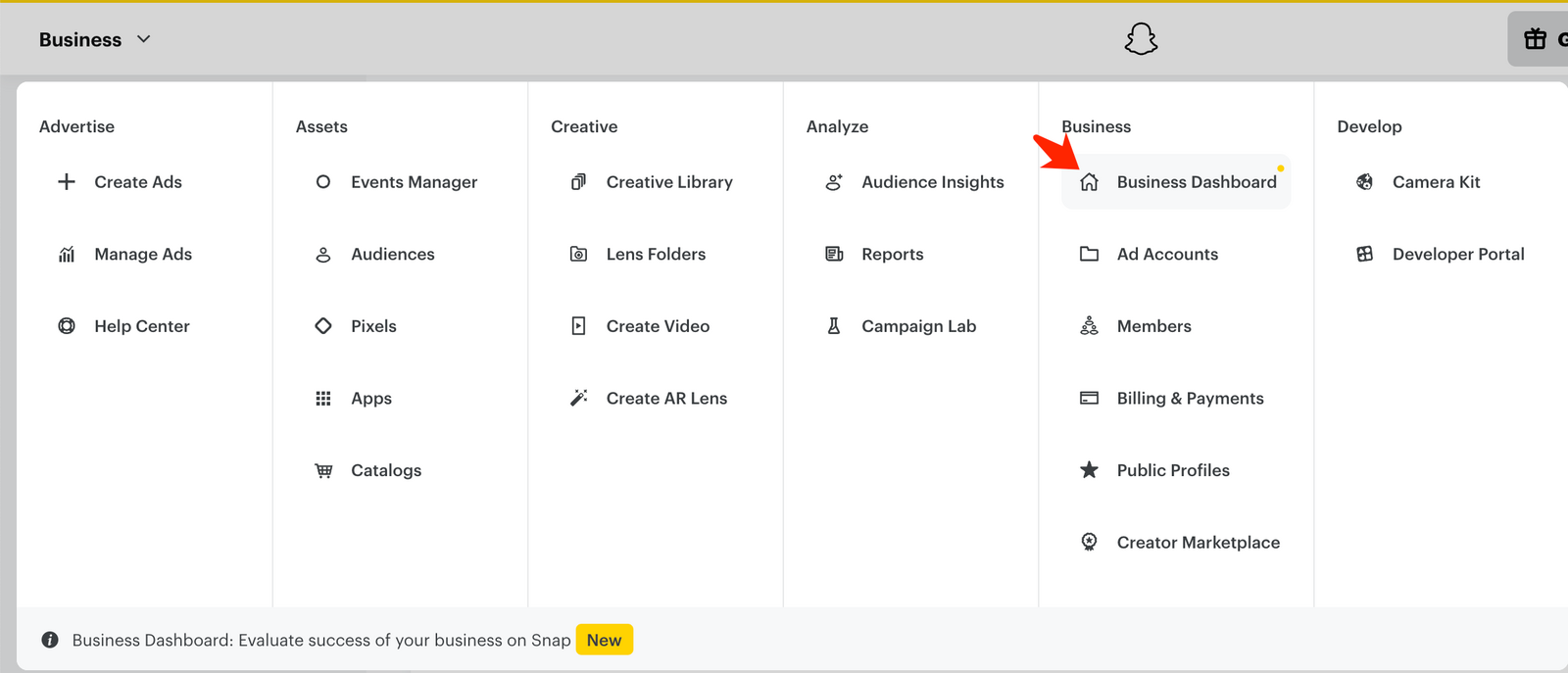Image resolution: width=1568 pixels, height=673 pixels.
Task: Click the magic wand icon beside Create AR Lens
Action: point(579,399)
